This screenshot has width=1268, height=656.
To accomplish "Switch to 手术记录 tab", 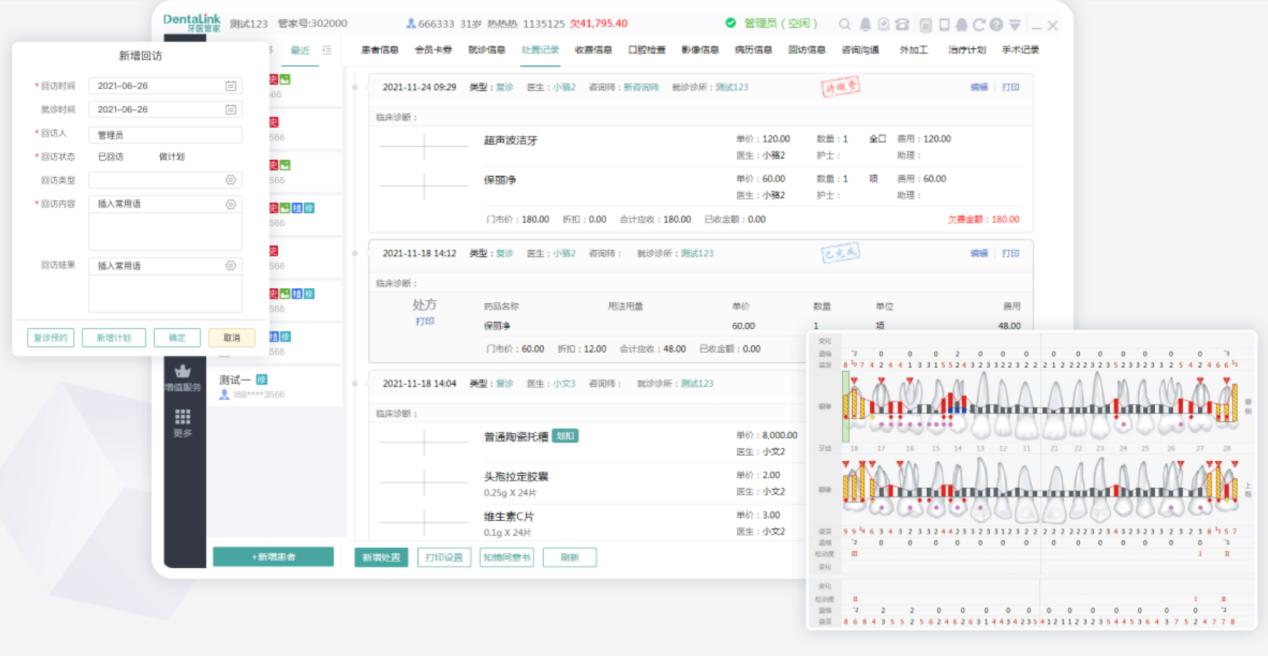I will coord(1020,50).
